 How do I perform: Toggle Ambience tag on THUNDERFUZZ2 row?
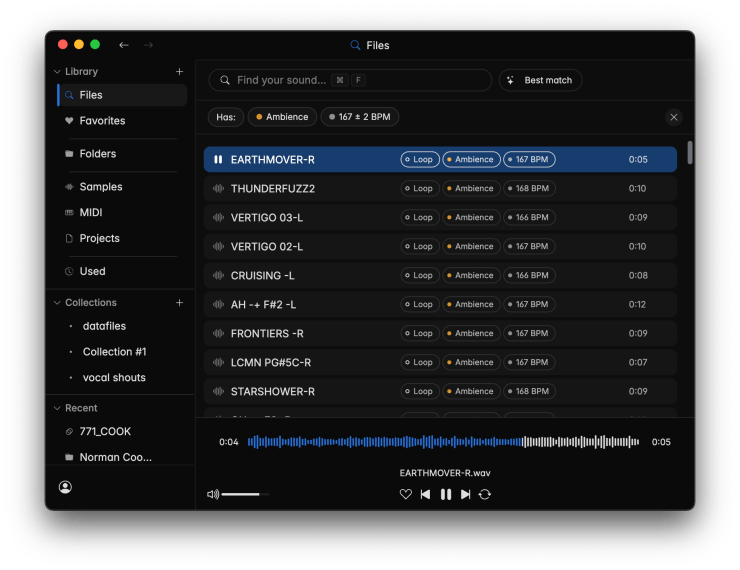[471, 188]
